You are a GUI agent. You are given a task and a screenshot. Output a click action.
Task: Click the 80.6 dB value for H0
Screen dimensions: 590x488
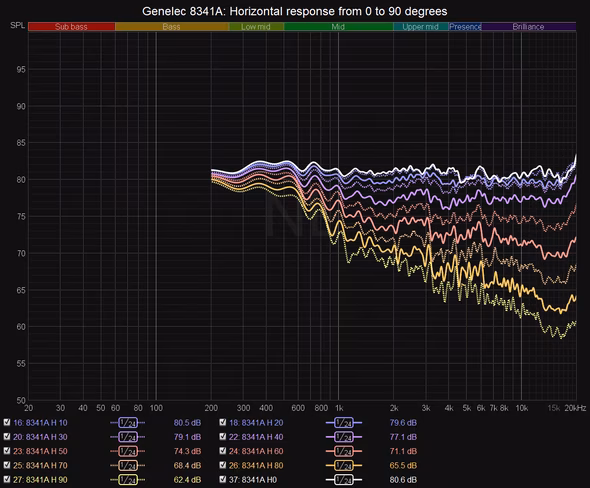coord(403,480)
